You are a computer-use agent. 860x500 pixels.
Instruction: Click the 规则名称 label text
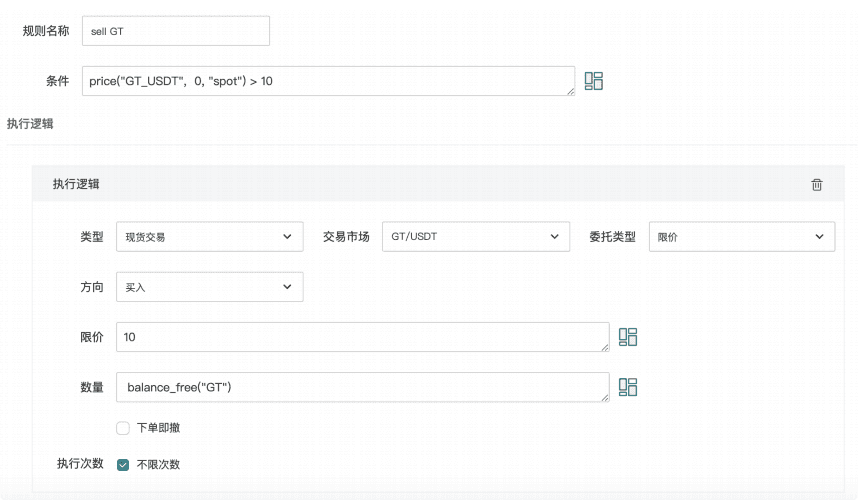point(46,31)
